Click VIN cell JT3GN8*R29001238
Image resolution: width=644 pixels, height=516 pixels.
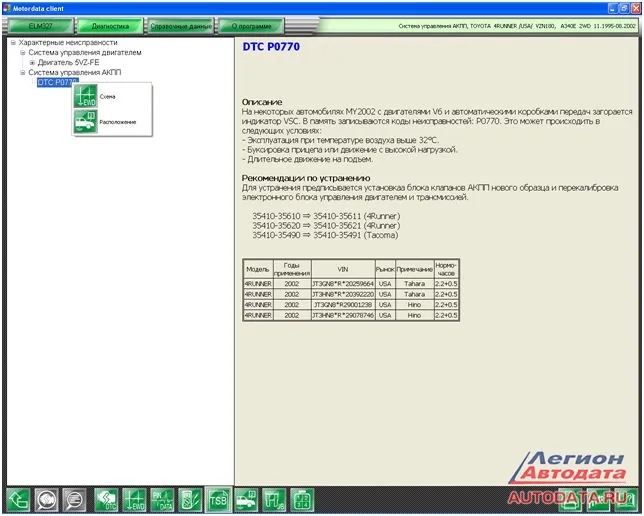tap(343, 305)
